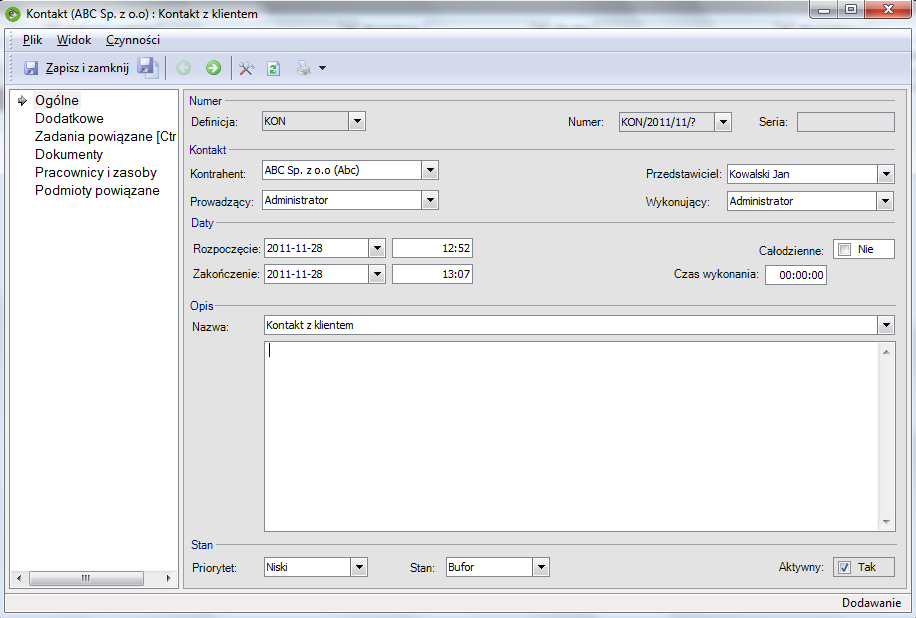Screen dimensions: 916x618
Task: Click the sidebar horizontal scrollbar thumb
Action: click(86, 578)
